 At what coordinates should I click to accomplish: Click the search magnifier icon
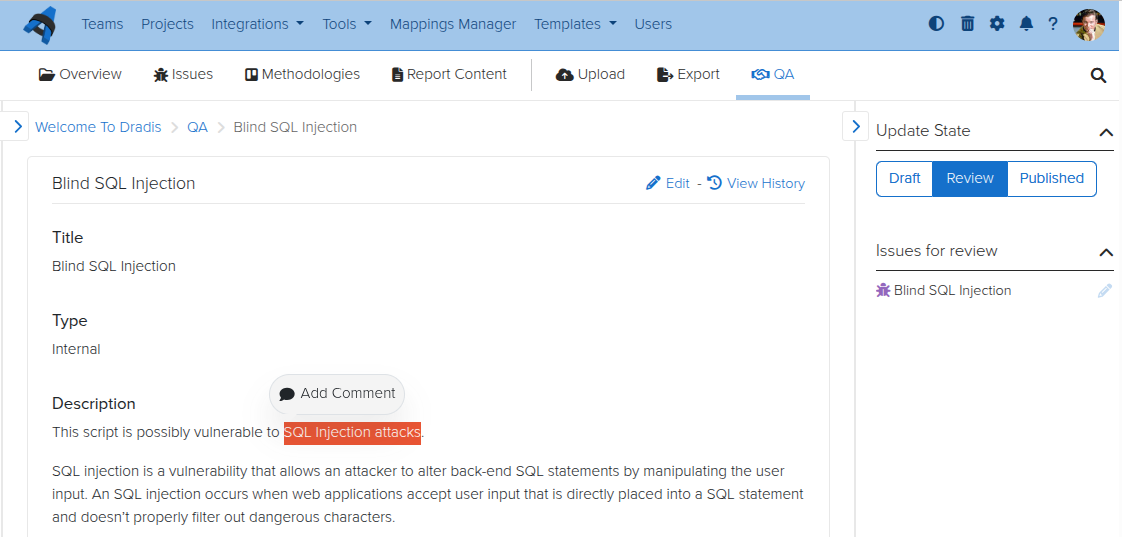tap(1098, 75)
